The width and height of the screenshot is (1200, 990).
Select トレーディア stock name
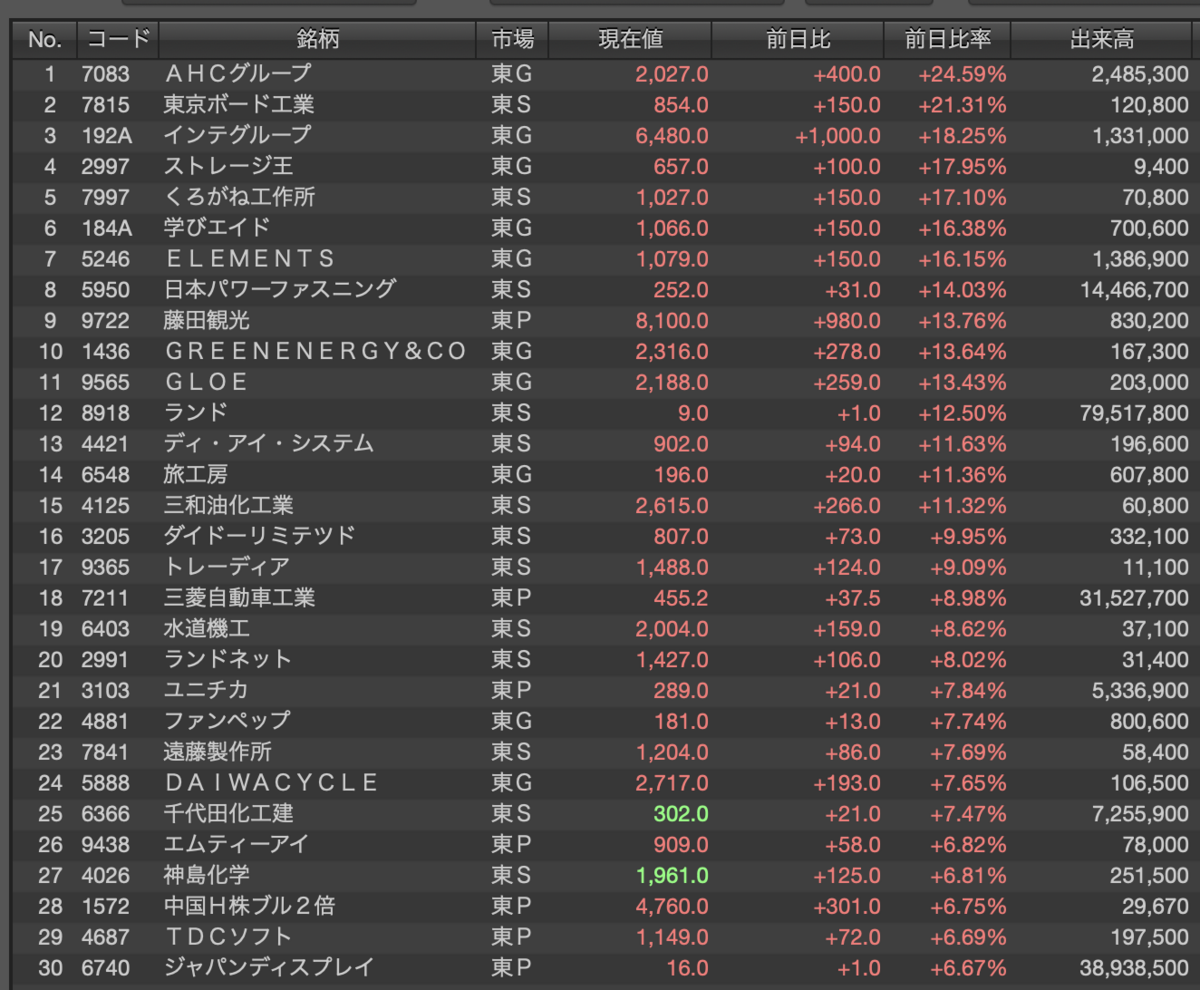[227, 567]
